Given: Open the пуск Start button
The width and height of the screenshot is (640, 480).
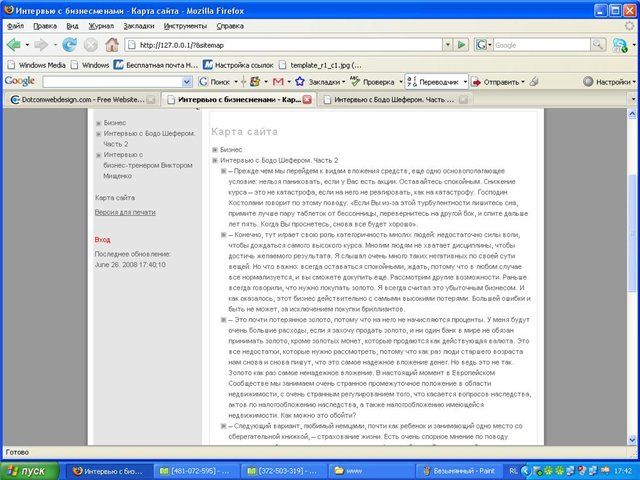Looking at the screenshot, I should click(x=29, y=471).
